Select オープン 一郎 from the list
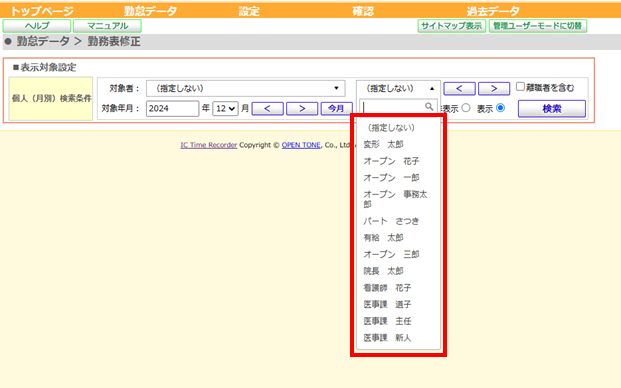The image size is (621, 388). pos(398,178)
